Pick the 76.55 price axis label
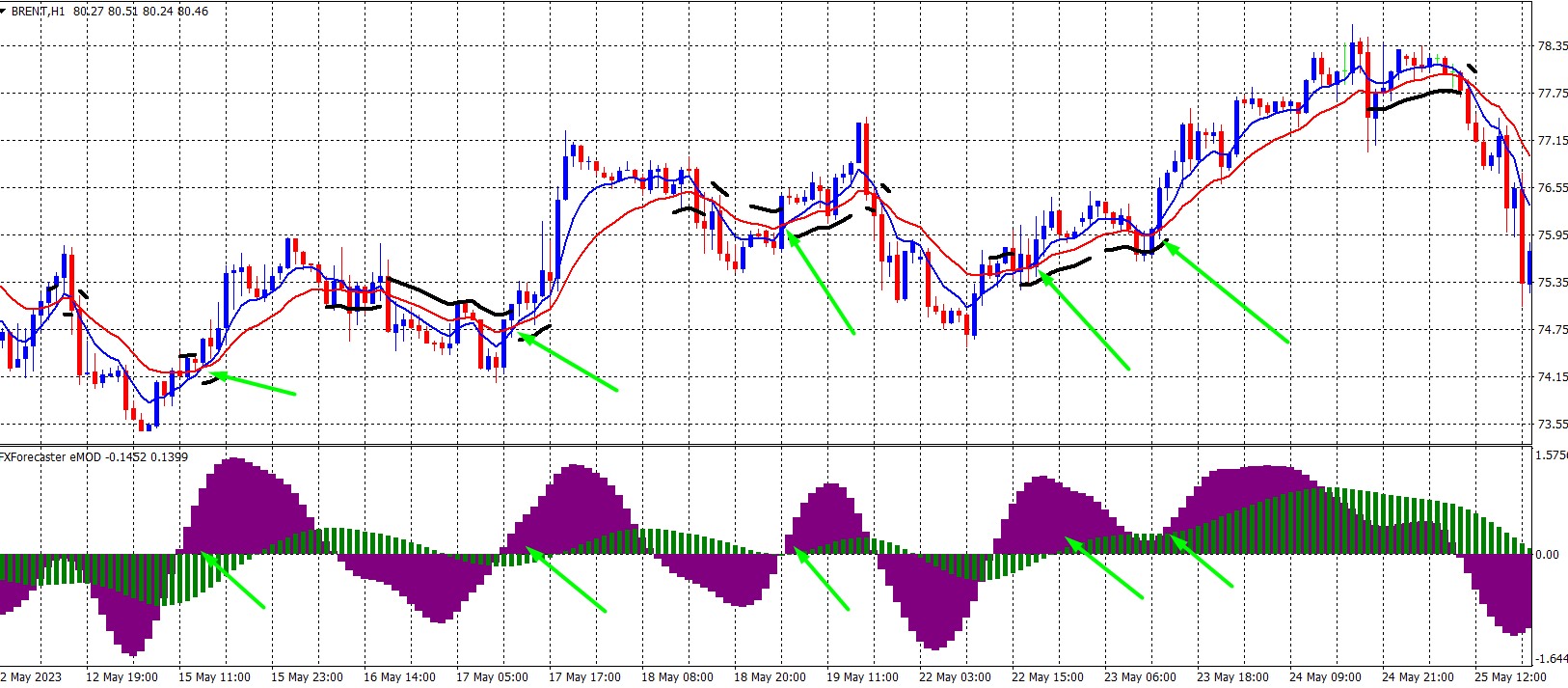This screenshot has width=1568, height=688. (1552, 188)
